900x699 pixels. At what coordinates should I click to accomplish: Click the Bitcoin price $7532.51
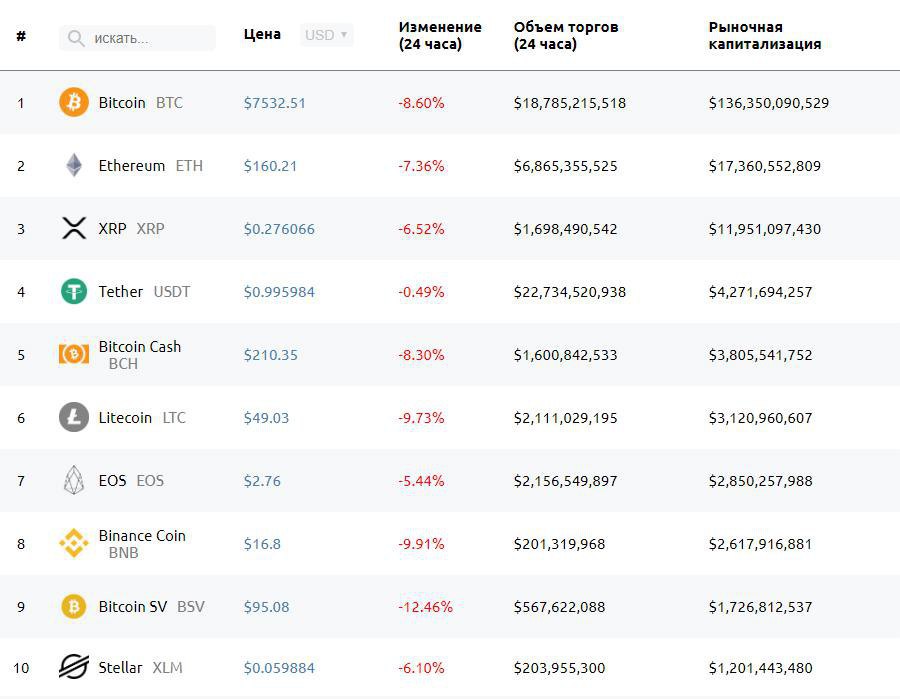click(x=275, y=103)
